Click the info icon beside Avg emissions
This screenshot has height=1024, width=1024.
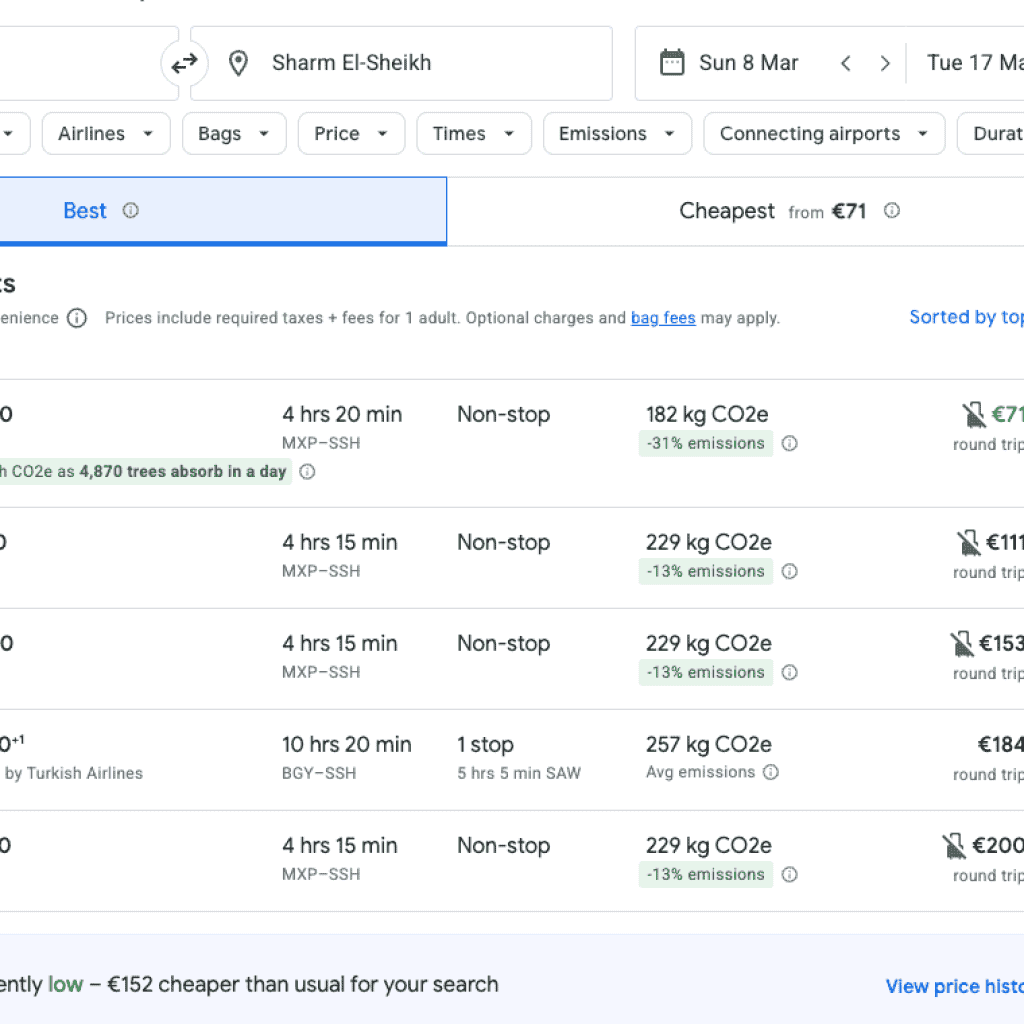(769, 772)
